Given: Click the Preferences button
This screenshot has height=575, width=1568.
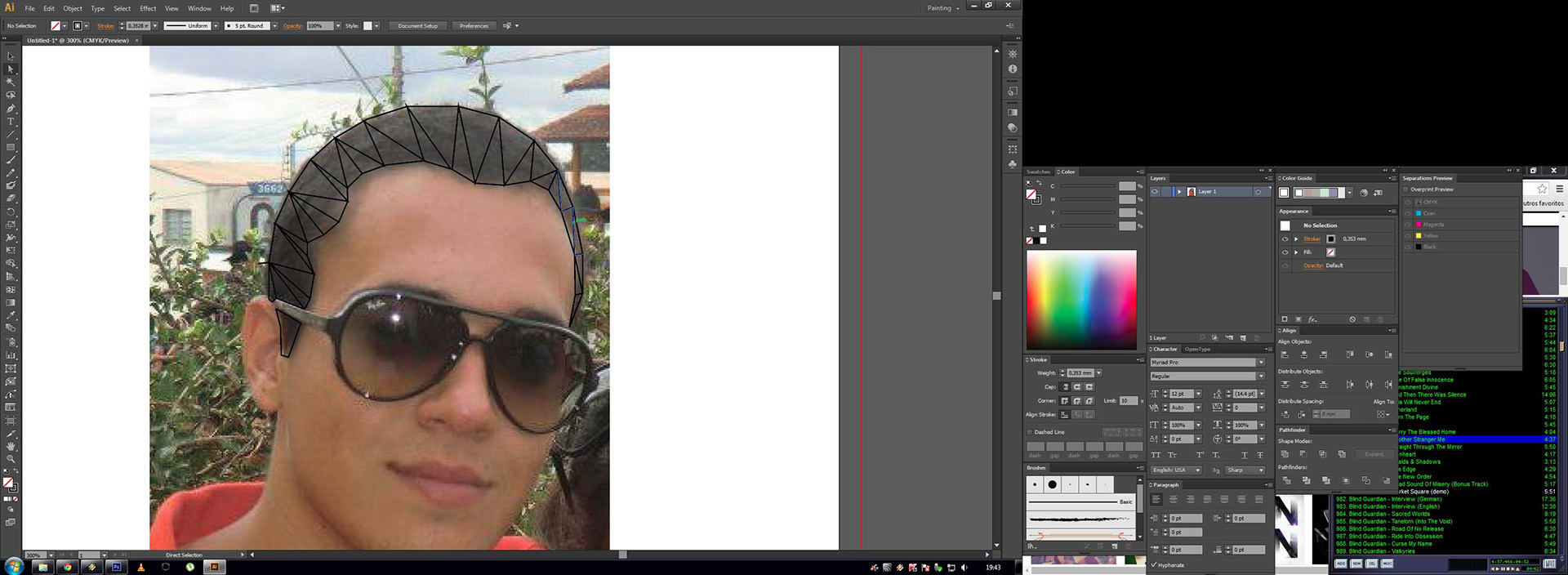Looking at the screenshot, I should point(474,26).
